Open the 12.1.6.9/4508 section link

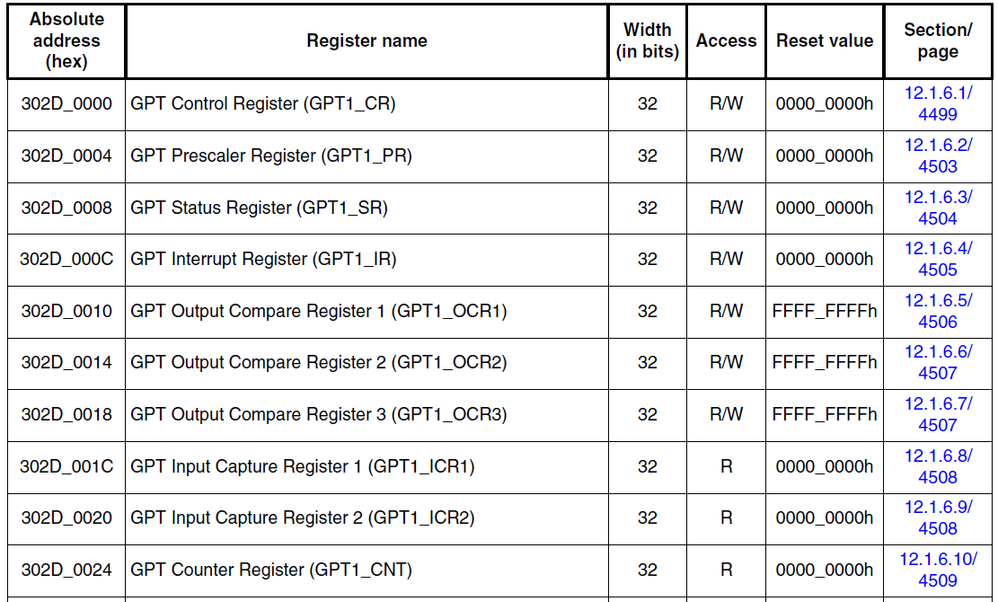(938, 517)
